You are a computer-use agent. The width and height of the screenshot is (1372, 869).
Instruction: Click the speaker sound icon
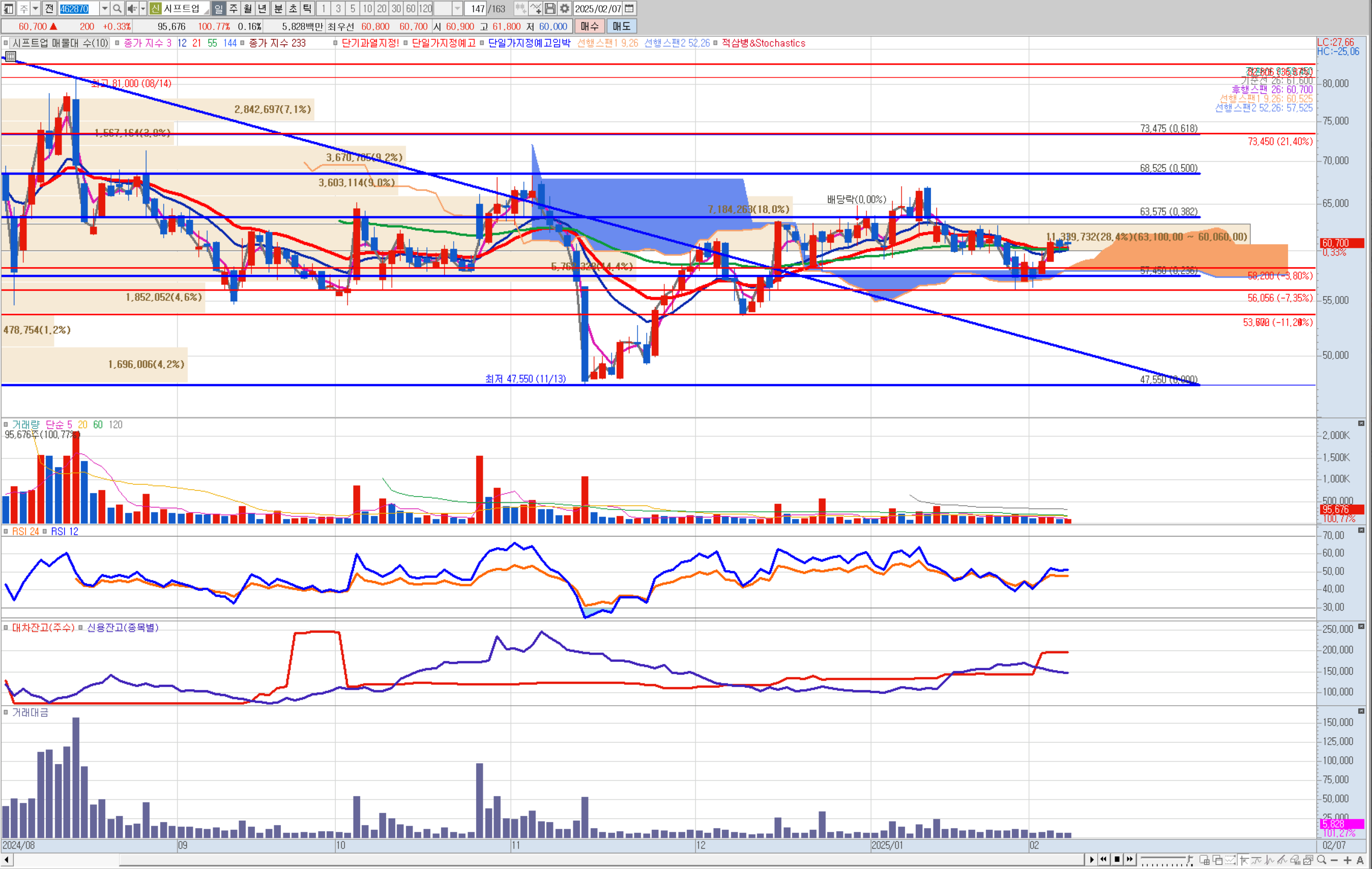click(132, 9)
